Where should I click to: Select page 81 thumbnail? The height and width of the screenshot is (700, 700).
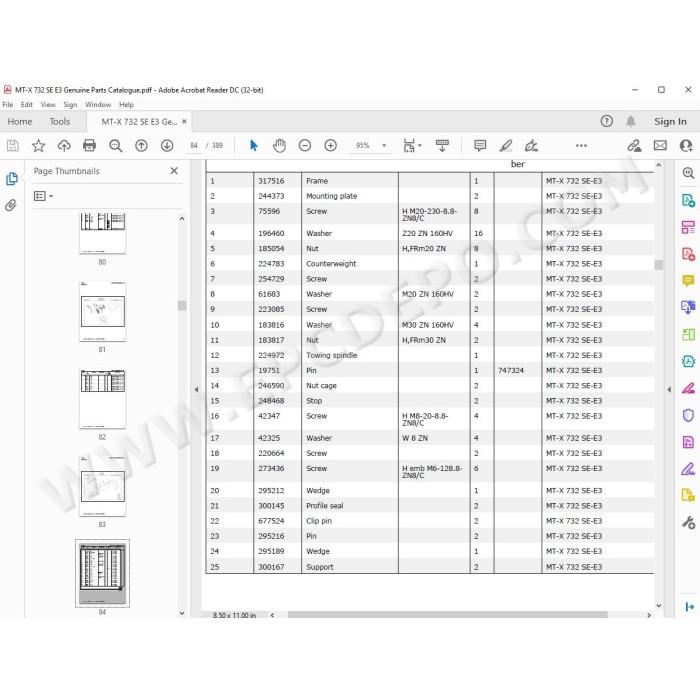(103, 311)
